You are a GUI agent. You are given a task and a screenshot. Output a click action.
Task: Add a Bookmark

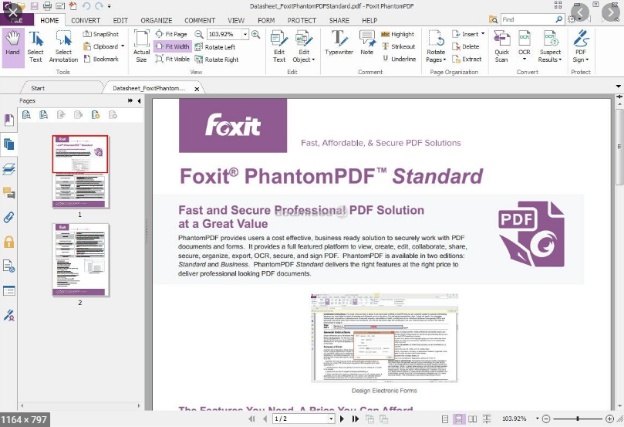click(x=101, y=59)
